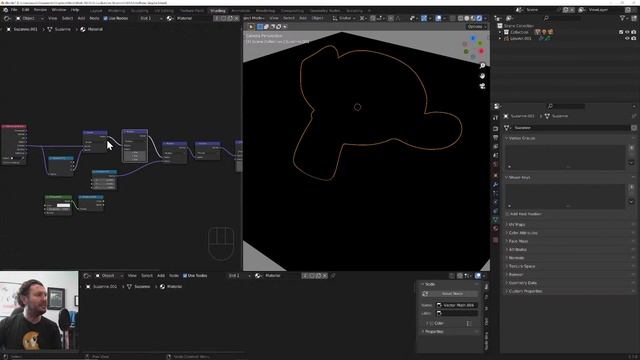
Task: Collapse the Shape Keys panel
Action: coord(570,178)
